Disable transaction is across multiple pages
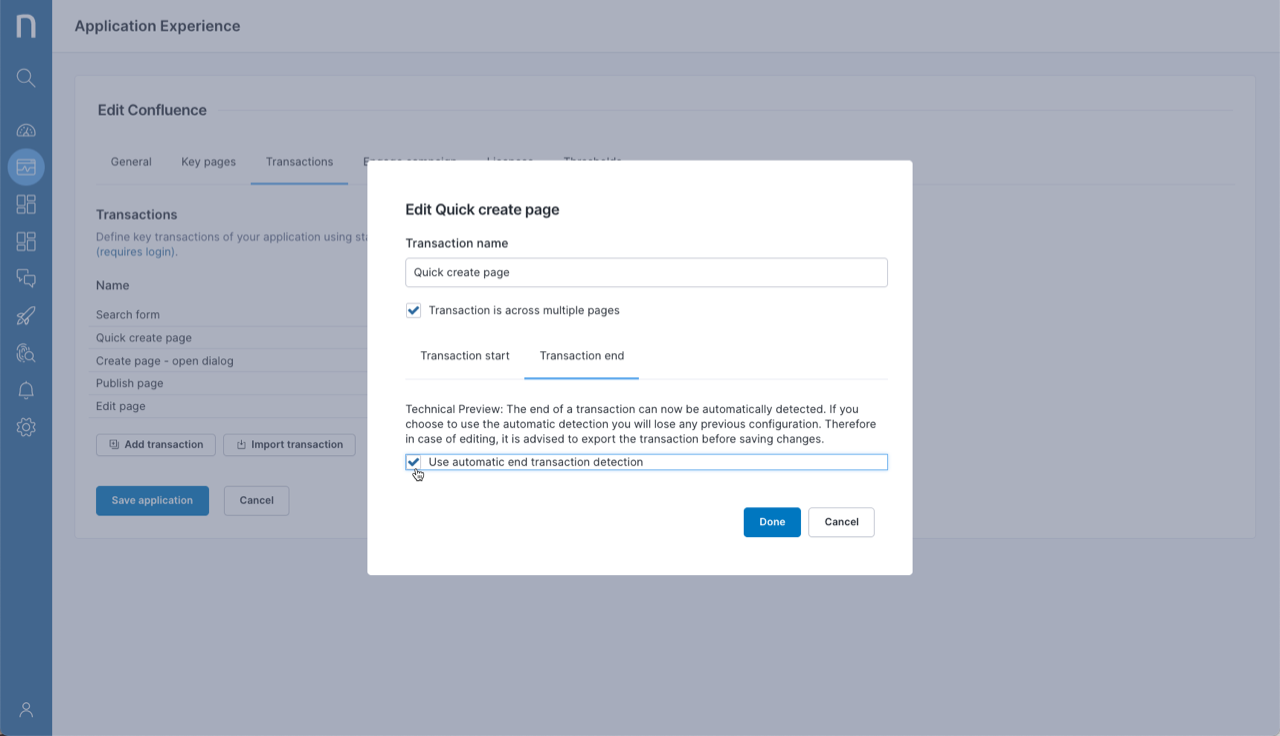 click(413, 310)
